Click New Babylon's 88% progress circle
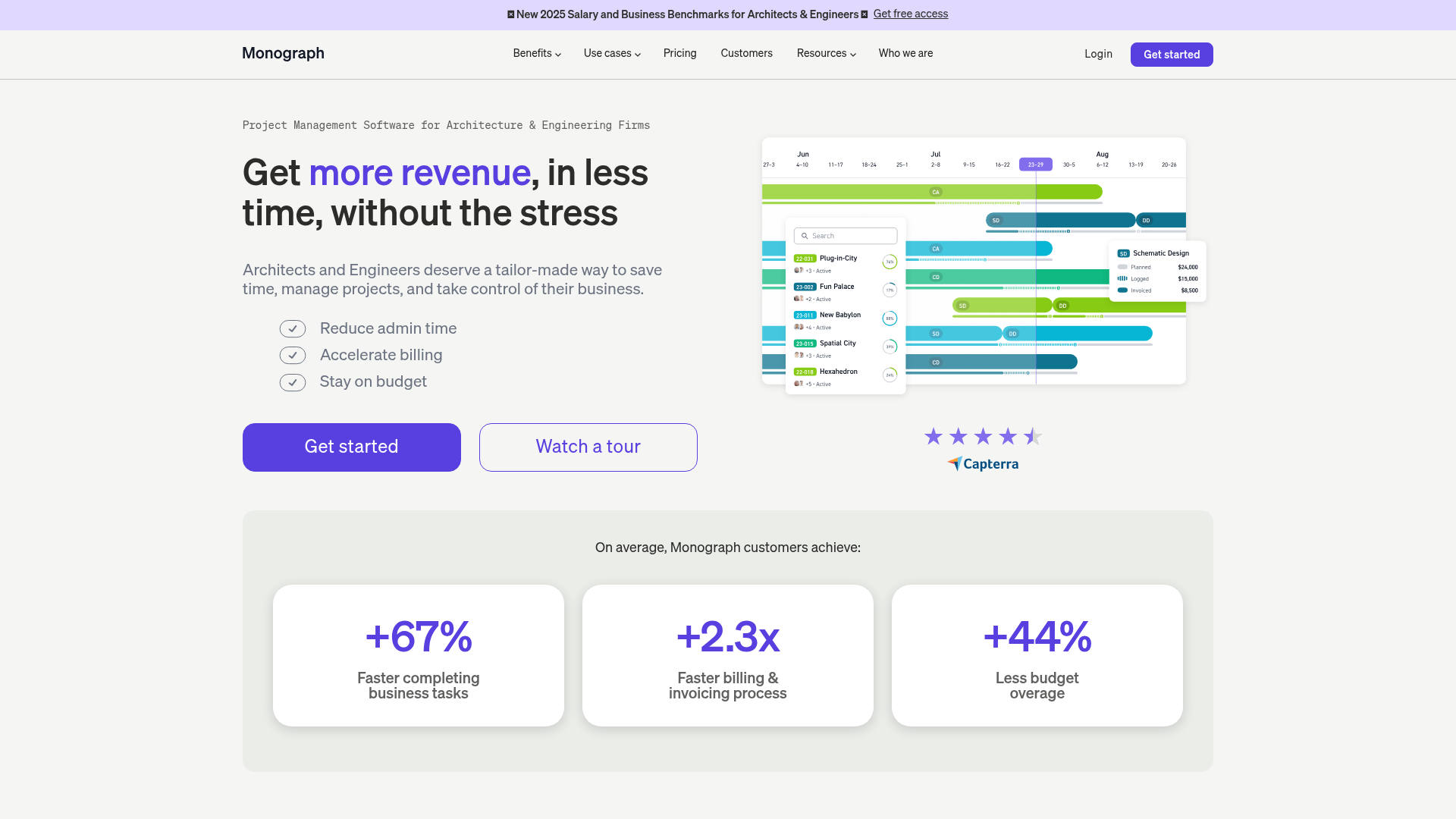Screen dimensions: 1456x819 (889, 318)
